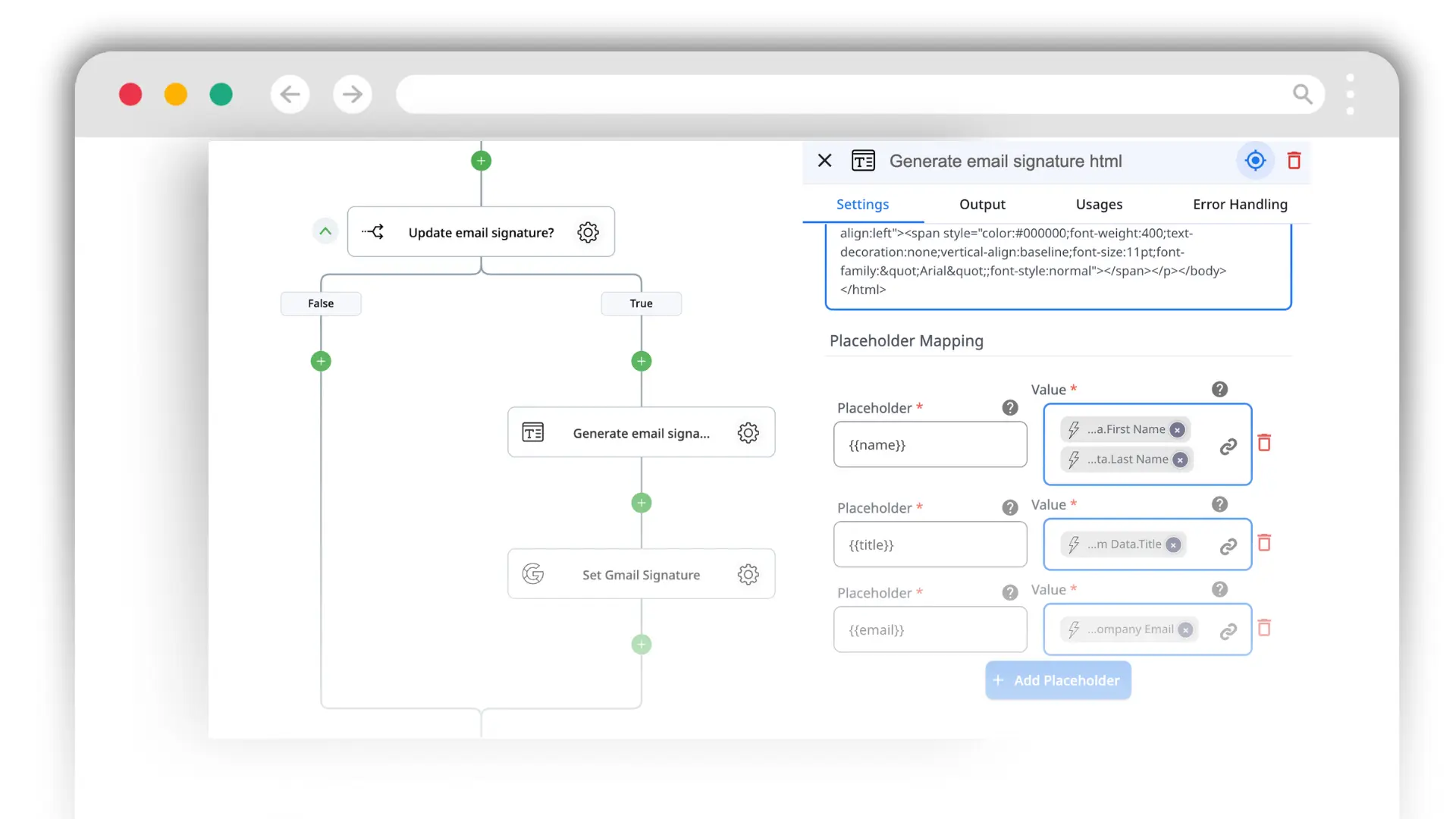Open the Error Handling tab
Viewport: 1456px width, 819px height.
click(x=1240, y=204)
